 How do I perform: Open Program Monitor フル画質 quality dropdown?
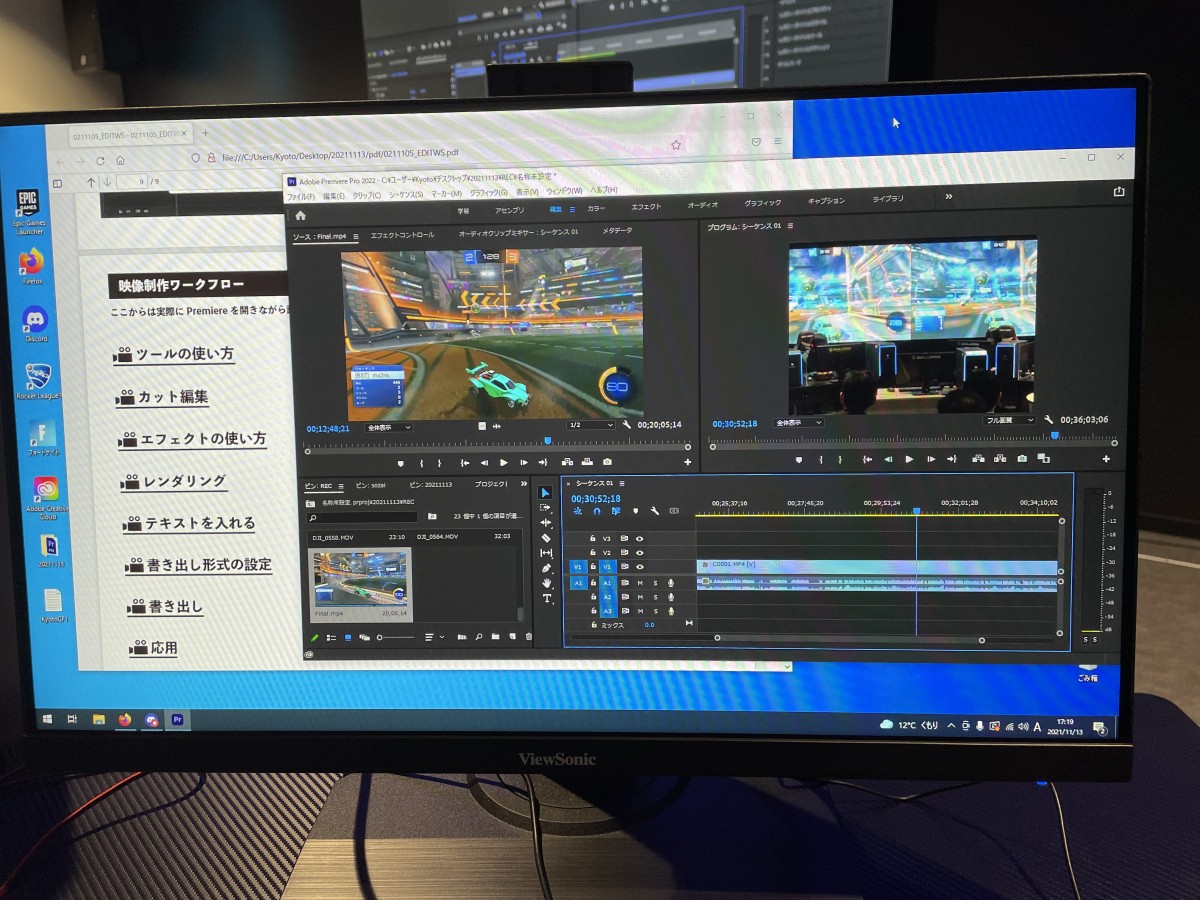click(x=1008, y=421)
